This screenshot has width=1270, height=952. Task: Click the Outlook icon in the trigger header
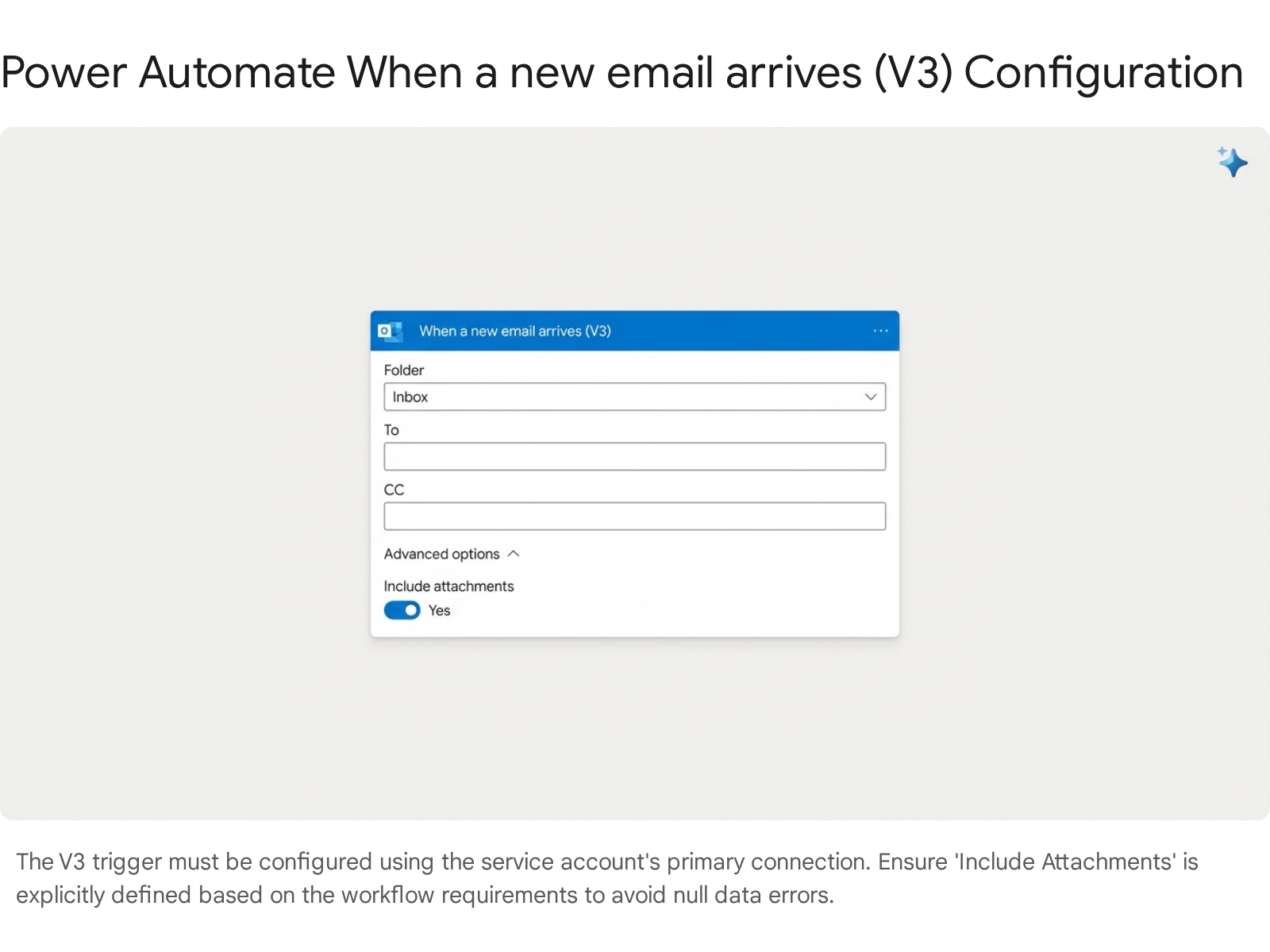point(390,331)
